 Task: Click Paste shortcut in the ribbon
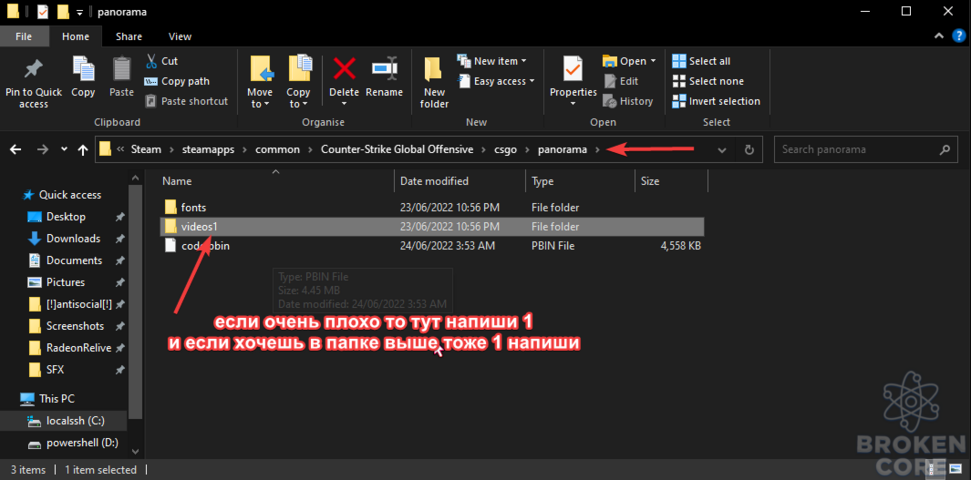coord(186,101)
